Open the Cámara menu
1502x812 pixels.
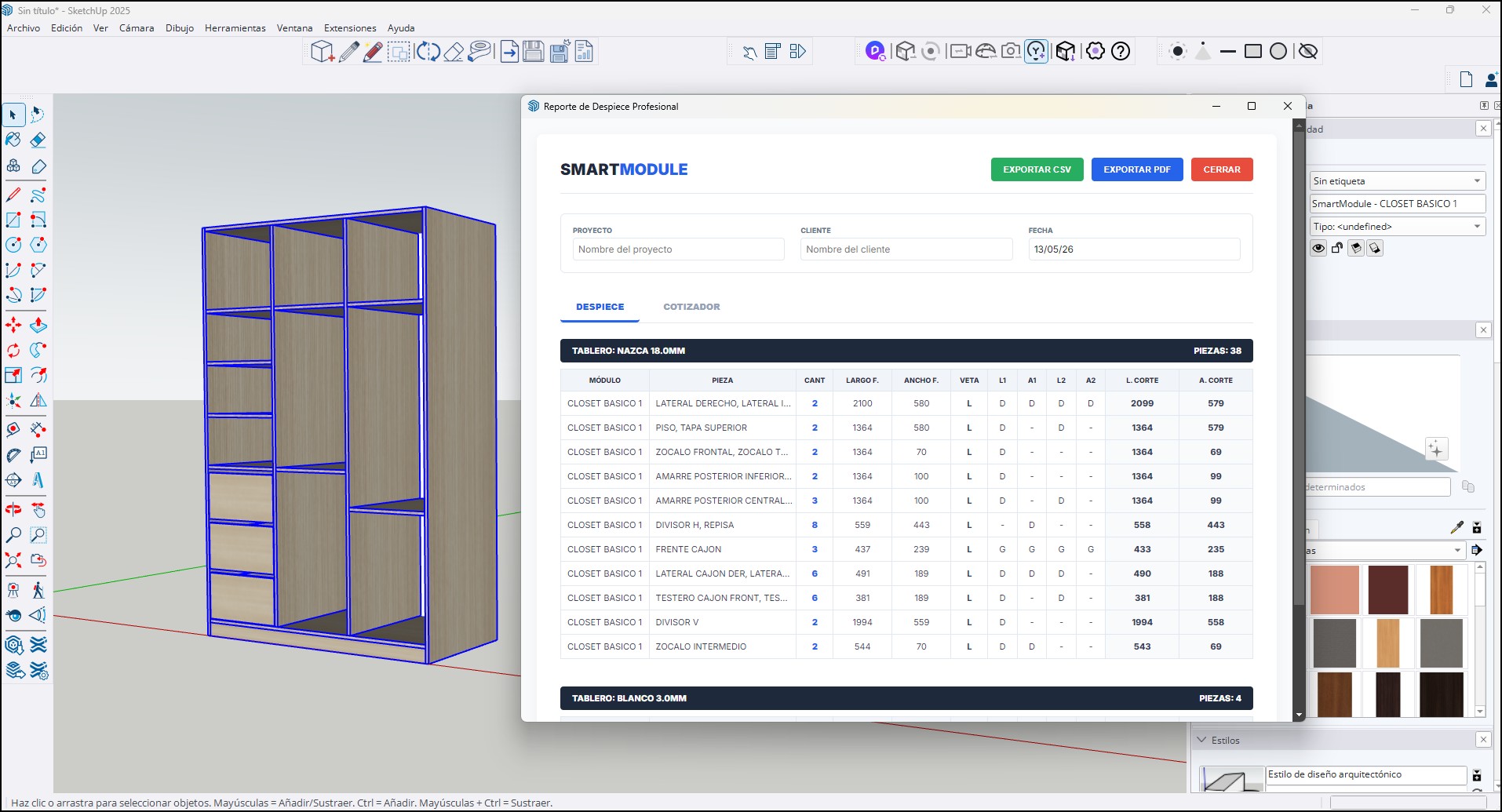137,27
